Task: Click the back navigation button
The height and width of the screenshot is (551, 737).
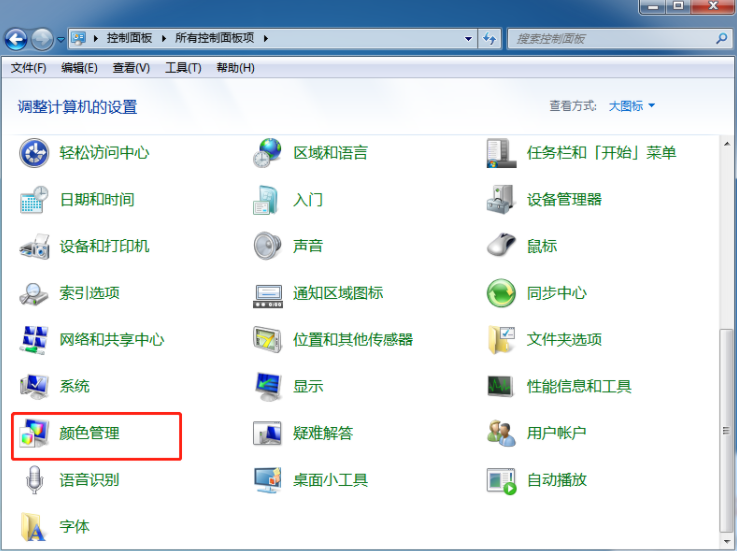Action: click(x=16, y=39)
